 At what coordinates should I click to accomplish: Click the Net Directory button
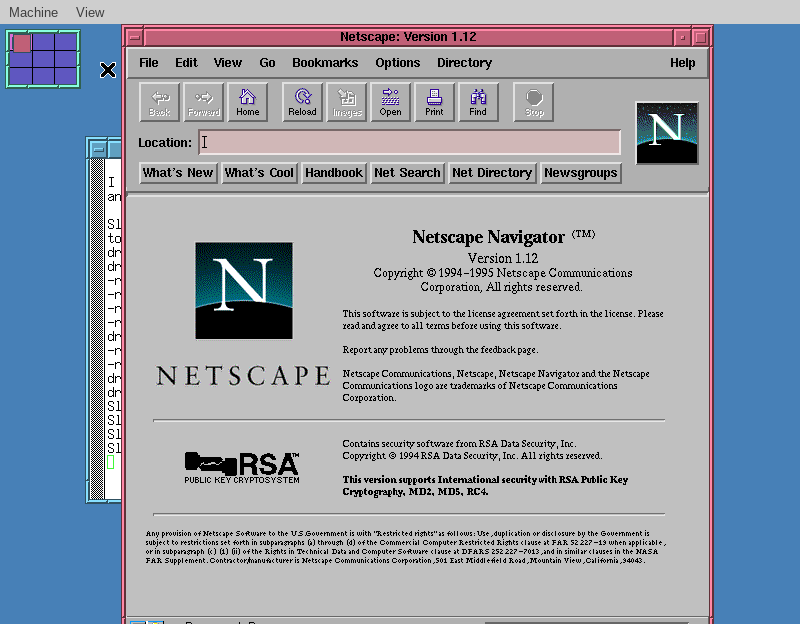coord(492,173)
